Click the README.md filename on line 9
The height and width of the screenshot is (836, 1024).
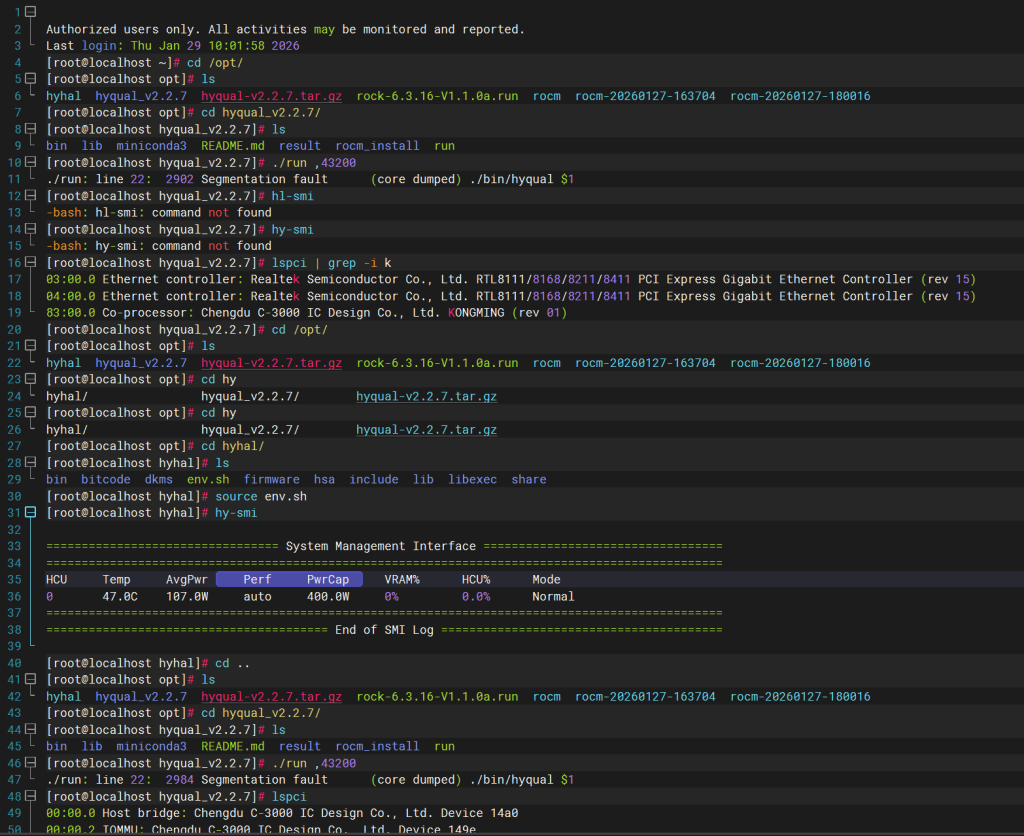(232, 146)
